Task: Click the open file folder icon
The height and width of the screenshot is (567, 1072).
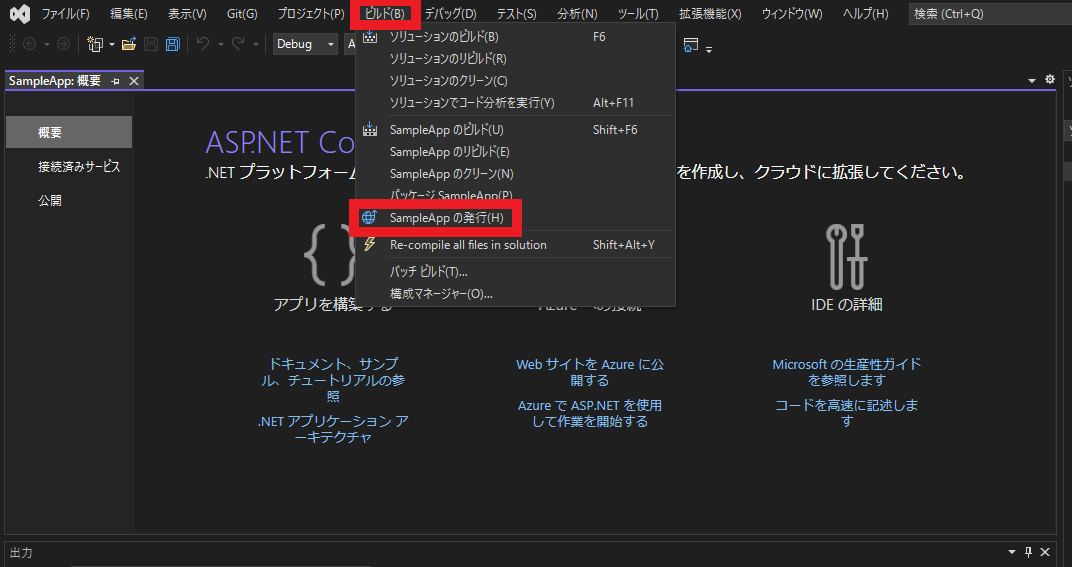Action: [x=129, y=44]
